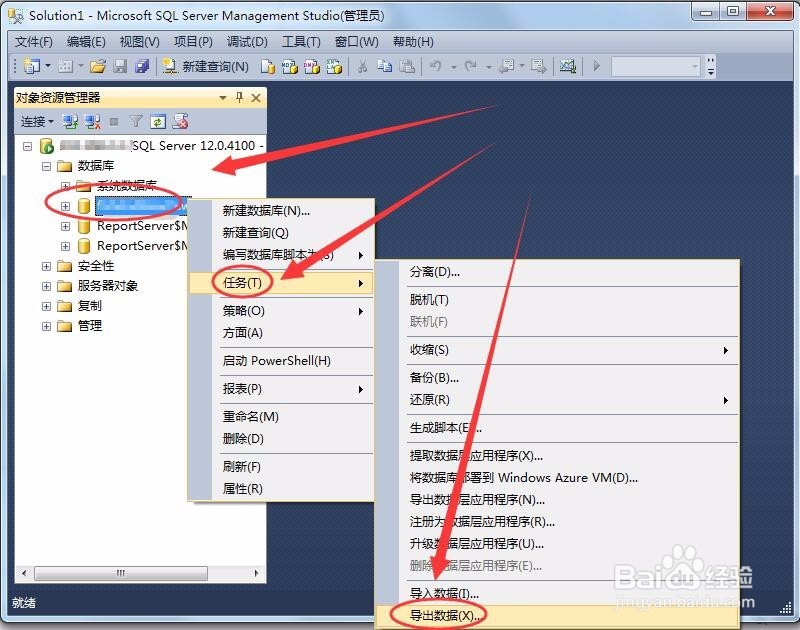This screenshot has width=800, height=630.
Task: Choose 任务(T) in context menu
Action: pos(282,283)
